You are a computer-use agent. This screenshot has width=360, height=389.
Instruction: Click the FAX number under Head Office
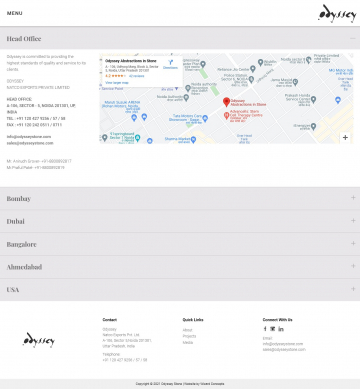34,125
